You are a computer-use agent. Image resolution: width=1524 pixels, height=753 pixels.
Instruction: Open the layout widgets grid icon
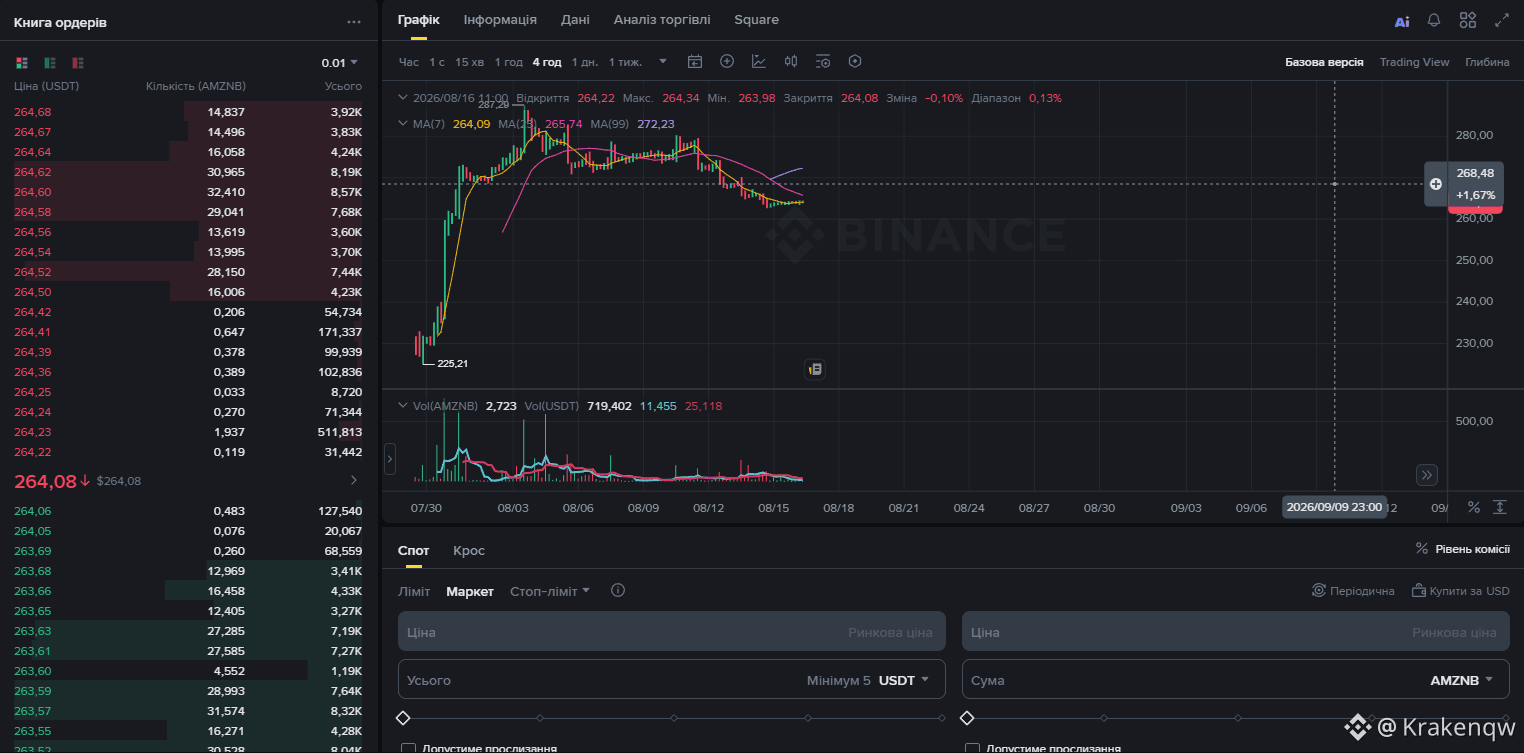click(1468, 20)
